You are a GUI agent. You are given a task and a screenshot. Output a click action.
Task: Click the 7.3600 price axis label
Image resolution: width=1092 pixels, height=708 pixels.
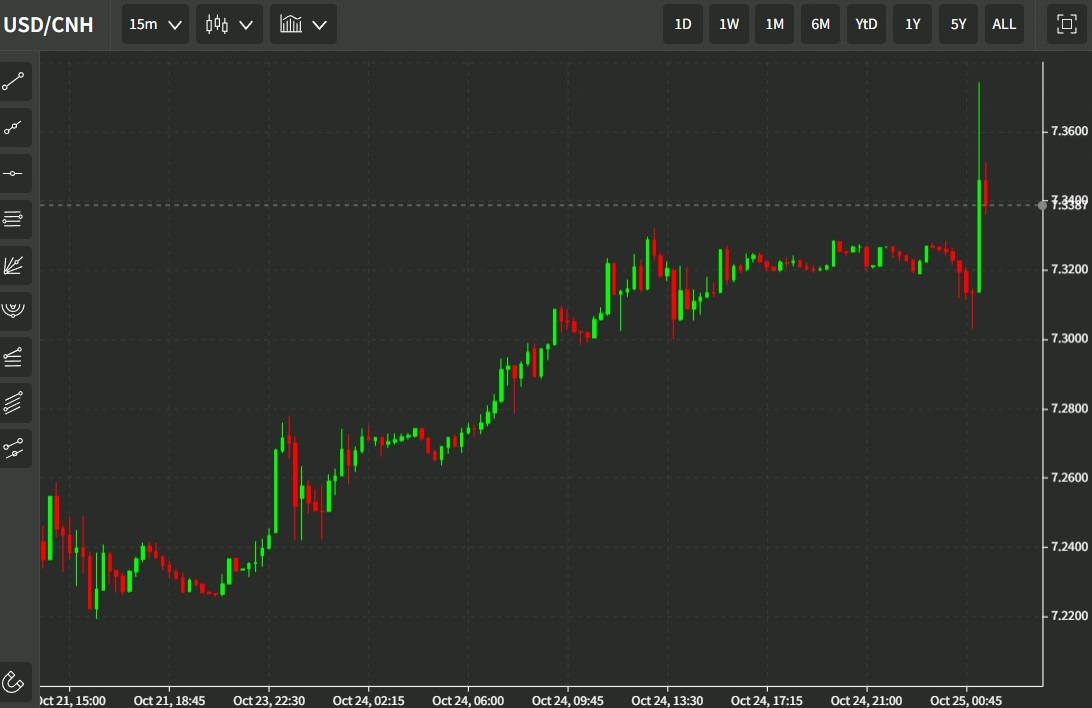[x=1069, y=131]
